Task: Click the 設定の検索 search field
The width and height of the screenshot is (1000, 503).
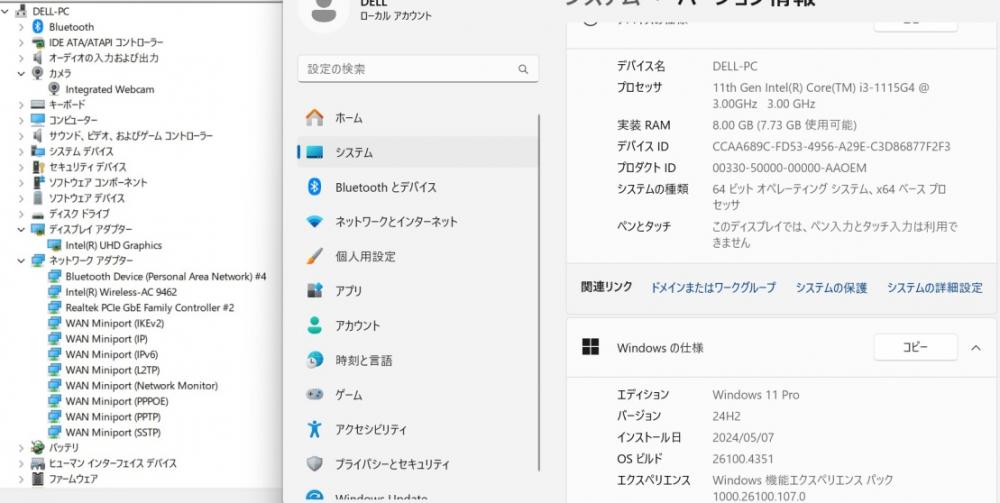Action: tap(418, 69)
